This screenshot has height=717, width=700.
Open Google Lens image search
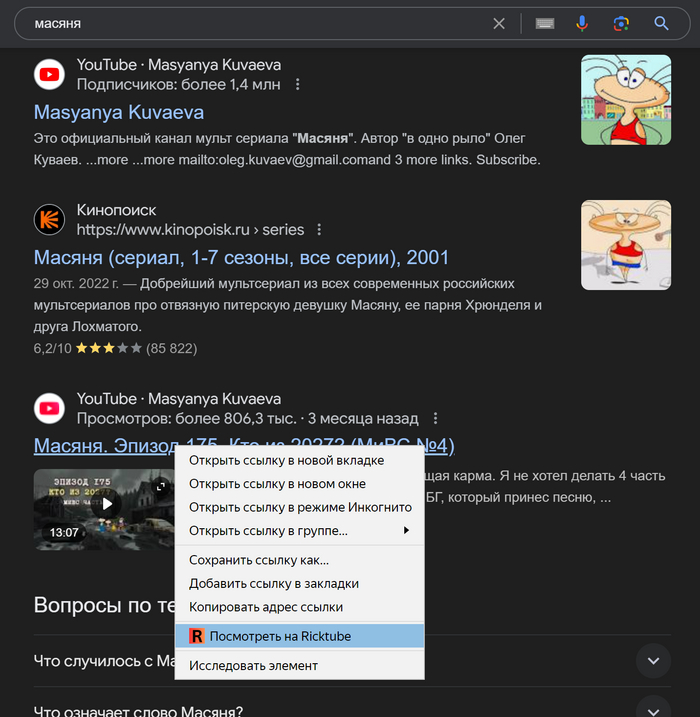pyautogui.click(x=621, y=23)
